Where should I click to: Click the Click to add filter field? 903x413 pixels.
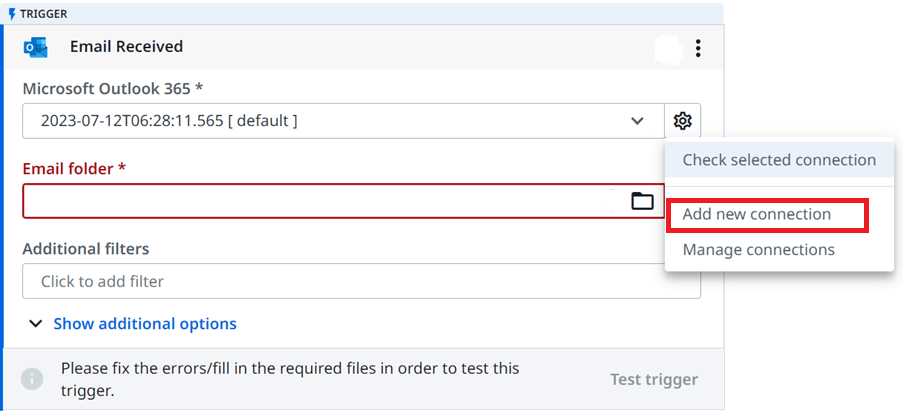(362, 281)
